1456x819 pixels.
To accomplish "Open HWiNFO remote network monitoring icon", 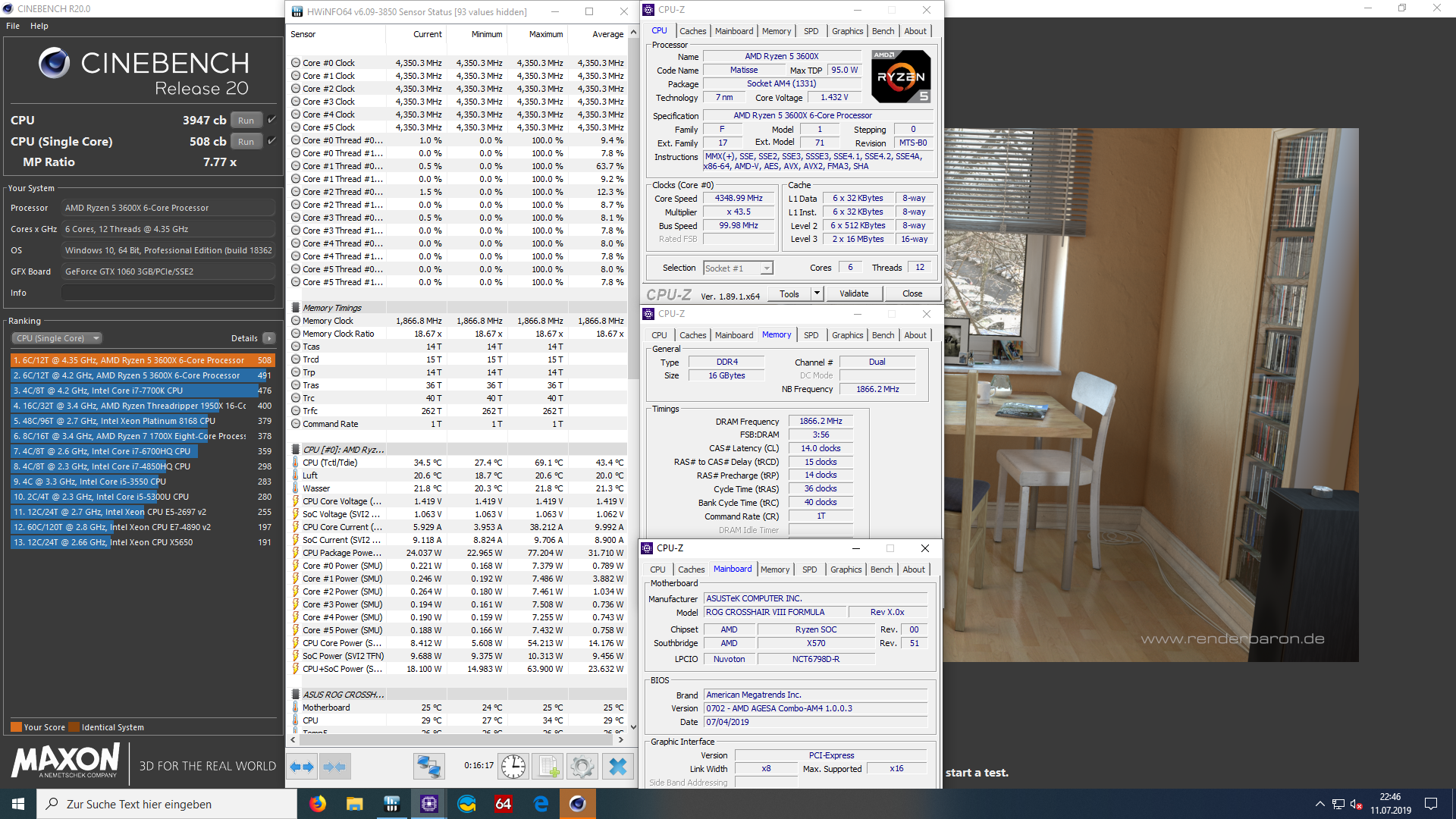I will 428,767.
